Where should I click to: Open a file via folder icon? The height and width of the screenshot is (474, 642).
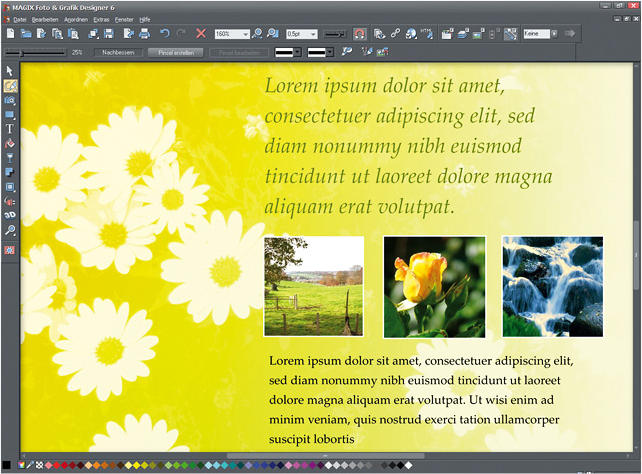coord(26,34)
